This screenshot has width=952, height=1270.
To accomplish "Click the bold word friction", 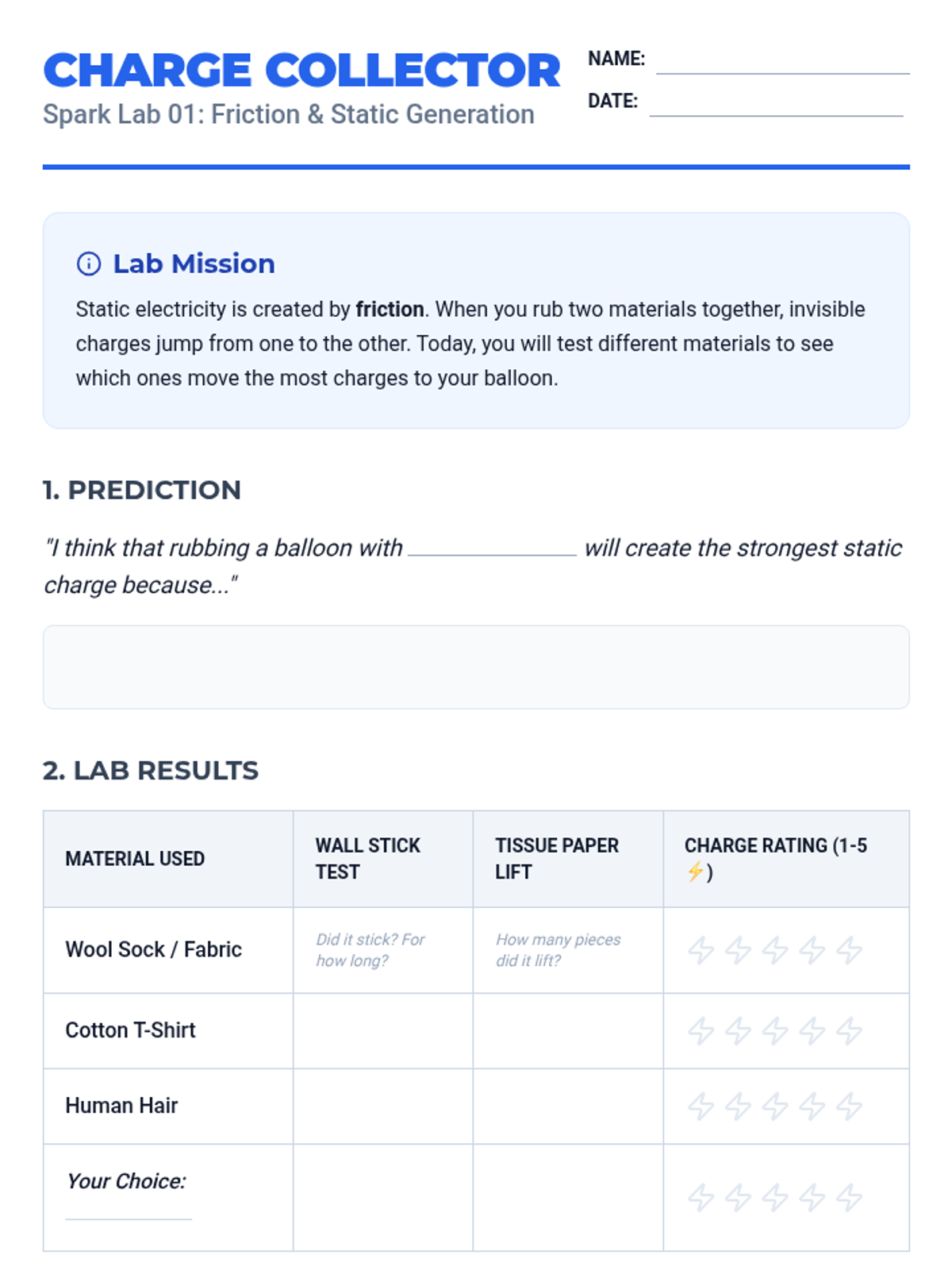I will [390, 310].
